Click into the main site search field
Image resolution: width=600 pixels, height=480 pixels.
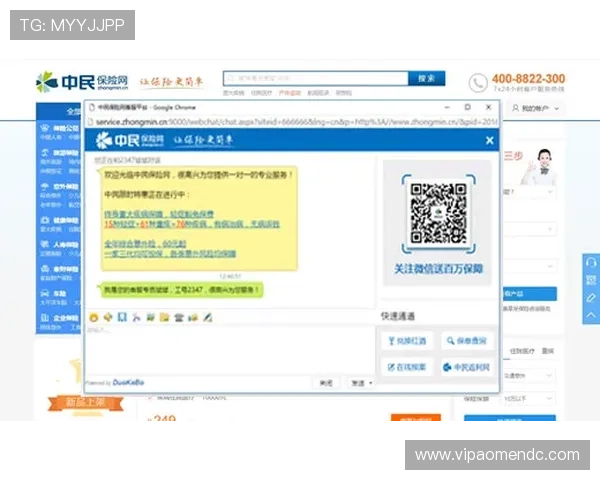tap(316, 78)
